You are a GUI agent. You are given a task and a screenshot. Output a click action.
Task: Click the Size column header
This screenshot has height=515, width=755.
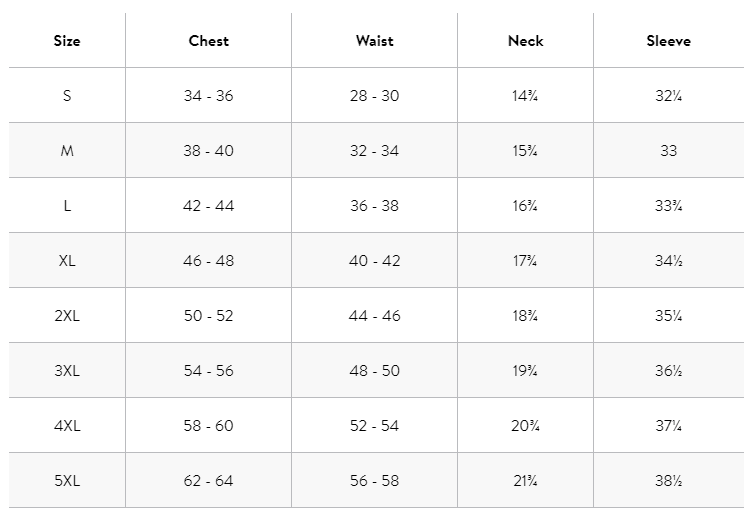[x=67, y=41]
